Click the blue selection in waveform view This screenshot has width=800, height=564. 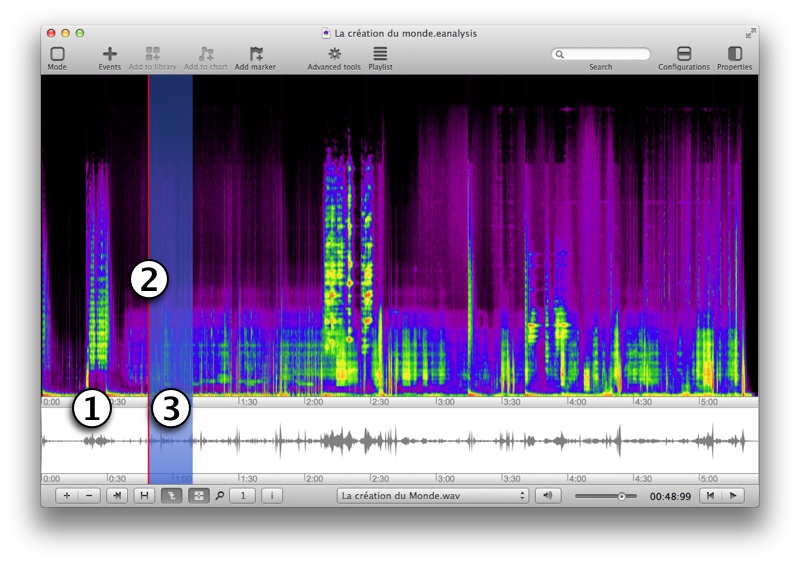[171, 440]
